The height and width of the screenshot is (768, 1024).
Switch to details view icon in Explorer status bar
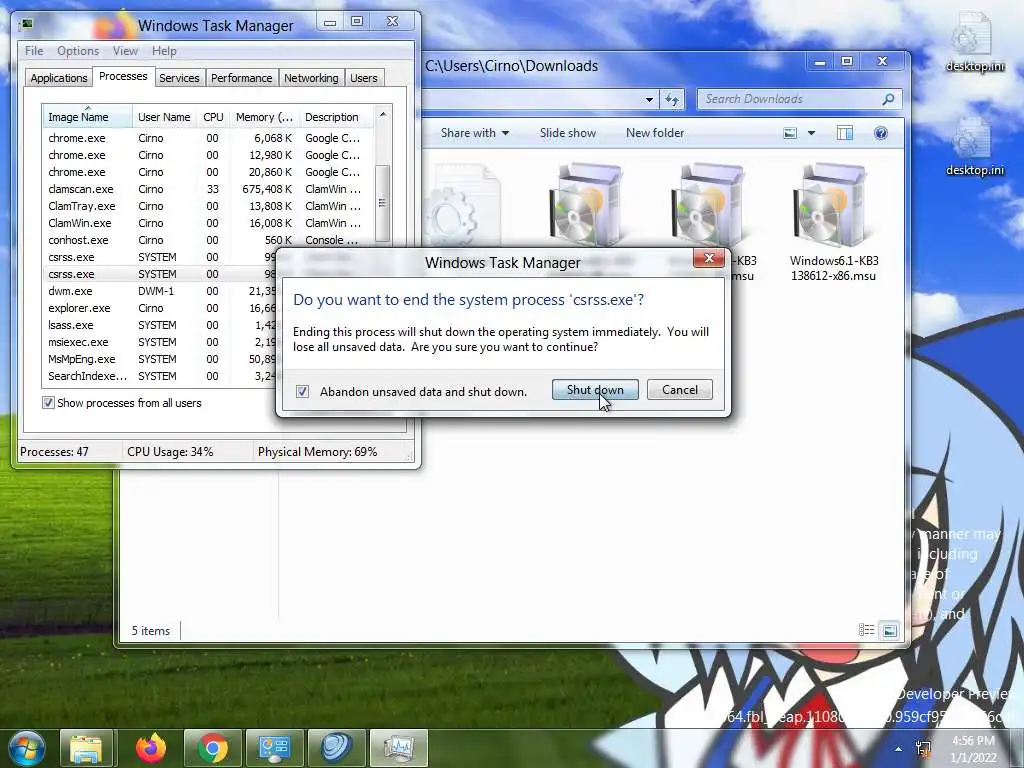point(866,630)
